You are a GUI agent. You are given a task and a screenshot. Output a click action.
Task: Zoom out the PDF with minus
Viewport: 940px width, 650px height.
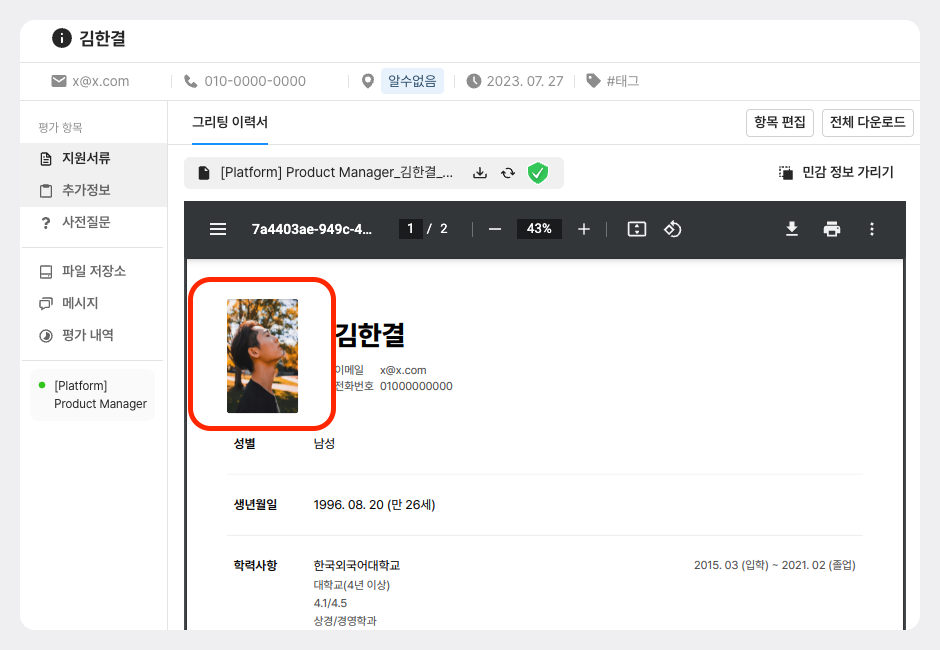point(495,229)
